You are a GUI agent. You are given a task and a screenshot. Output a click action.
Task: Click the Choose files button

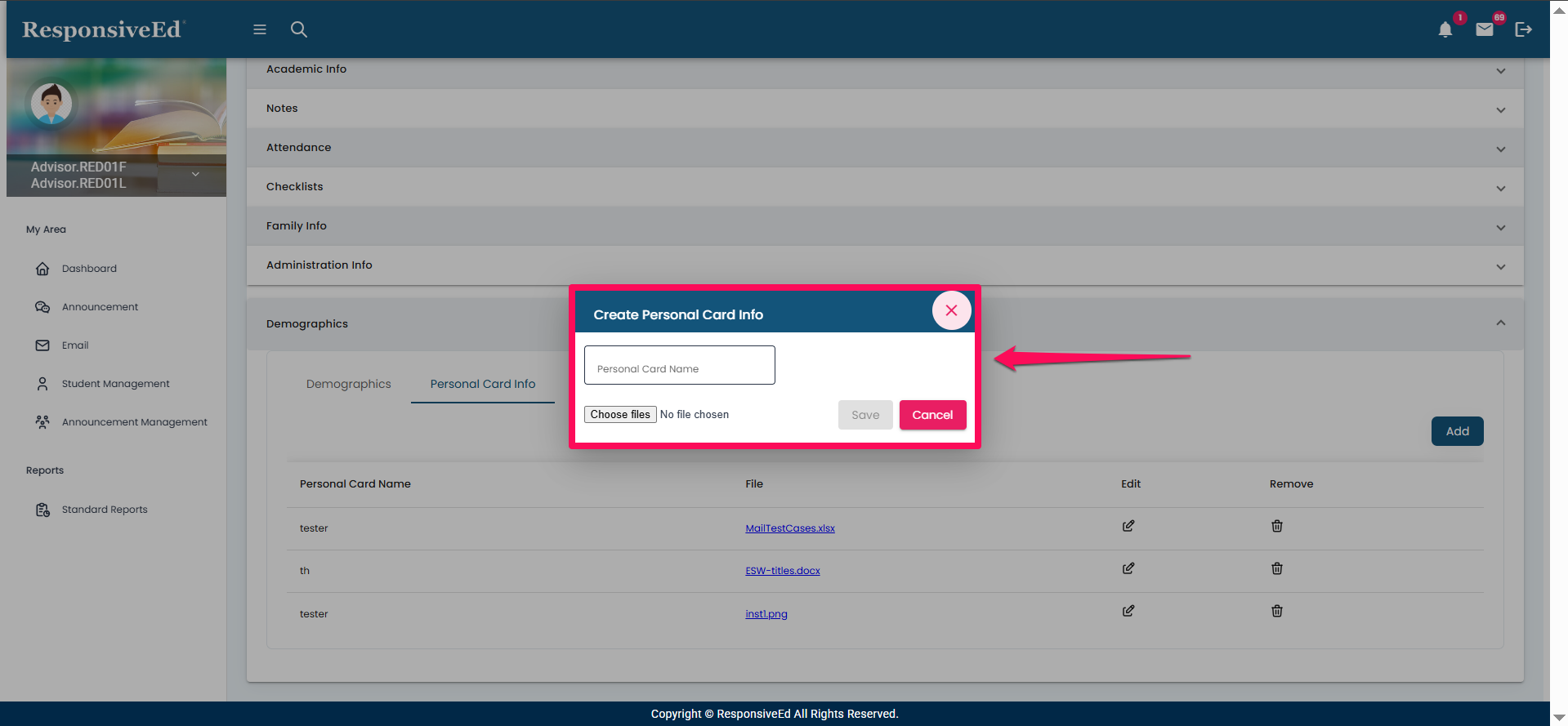[x=620, y=415]
